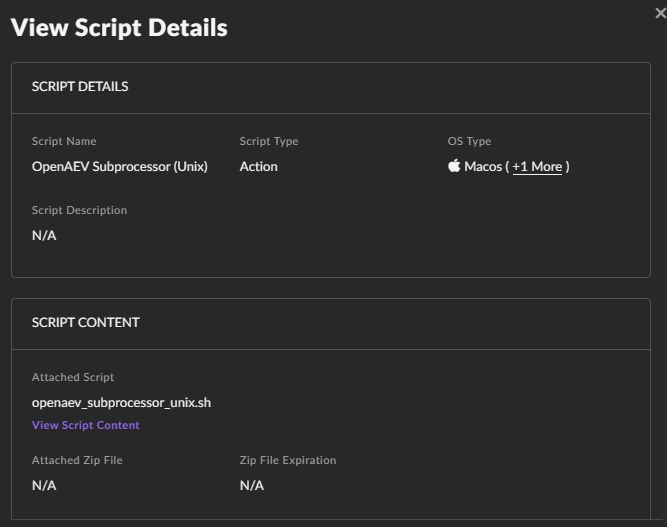This screenshot has width=667, height=527.
Task: Close the View Script Details dialog
Action: (659, 13)
